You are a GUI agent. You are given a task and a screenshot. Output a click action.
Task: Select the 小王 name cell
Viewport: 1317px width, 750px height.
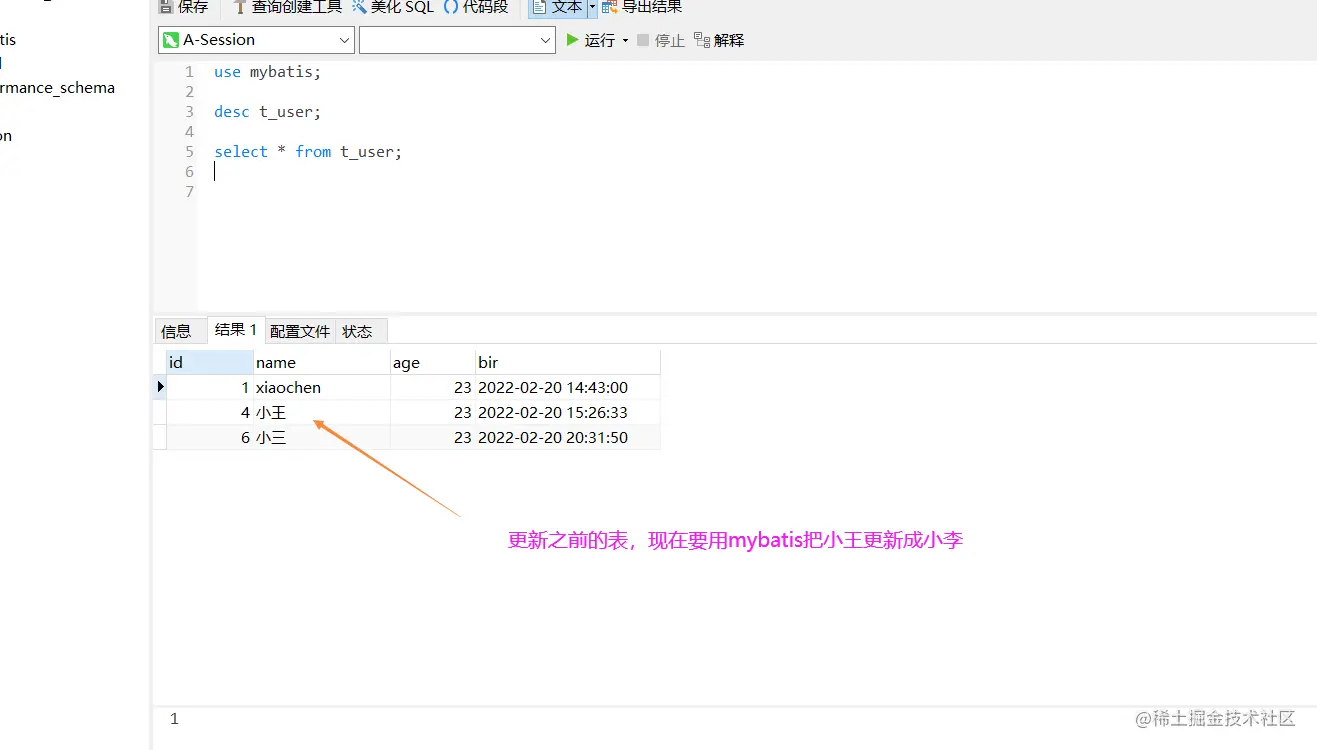click(321, 412)
